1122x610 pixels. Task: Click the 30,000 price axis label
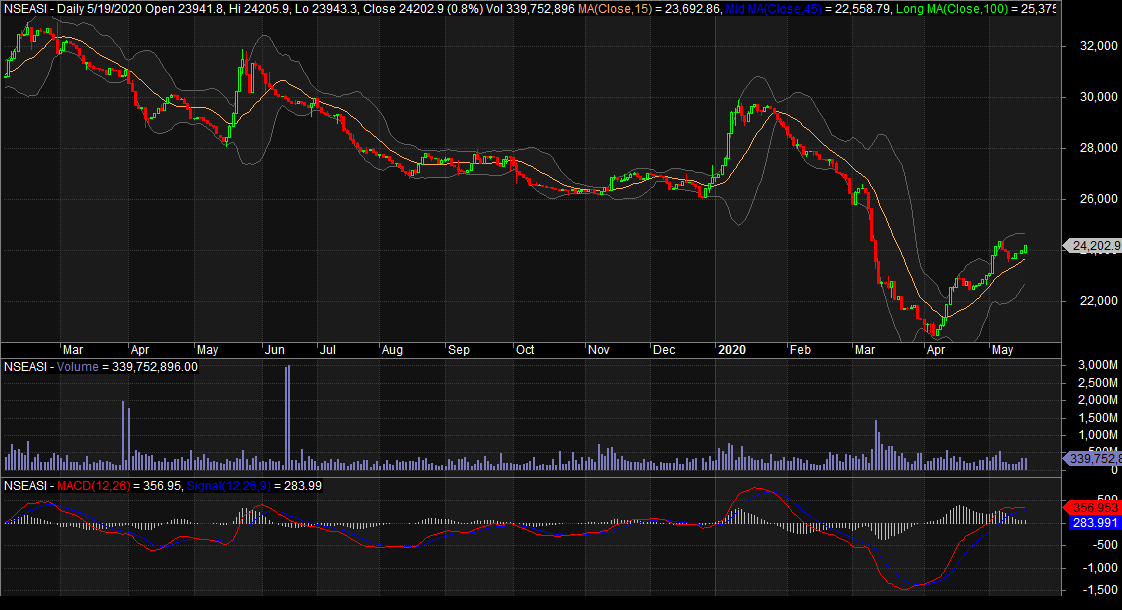tap(1098, 97)
